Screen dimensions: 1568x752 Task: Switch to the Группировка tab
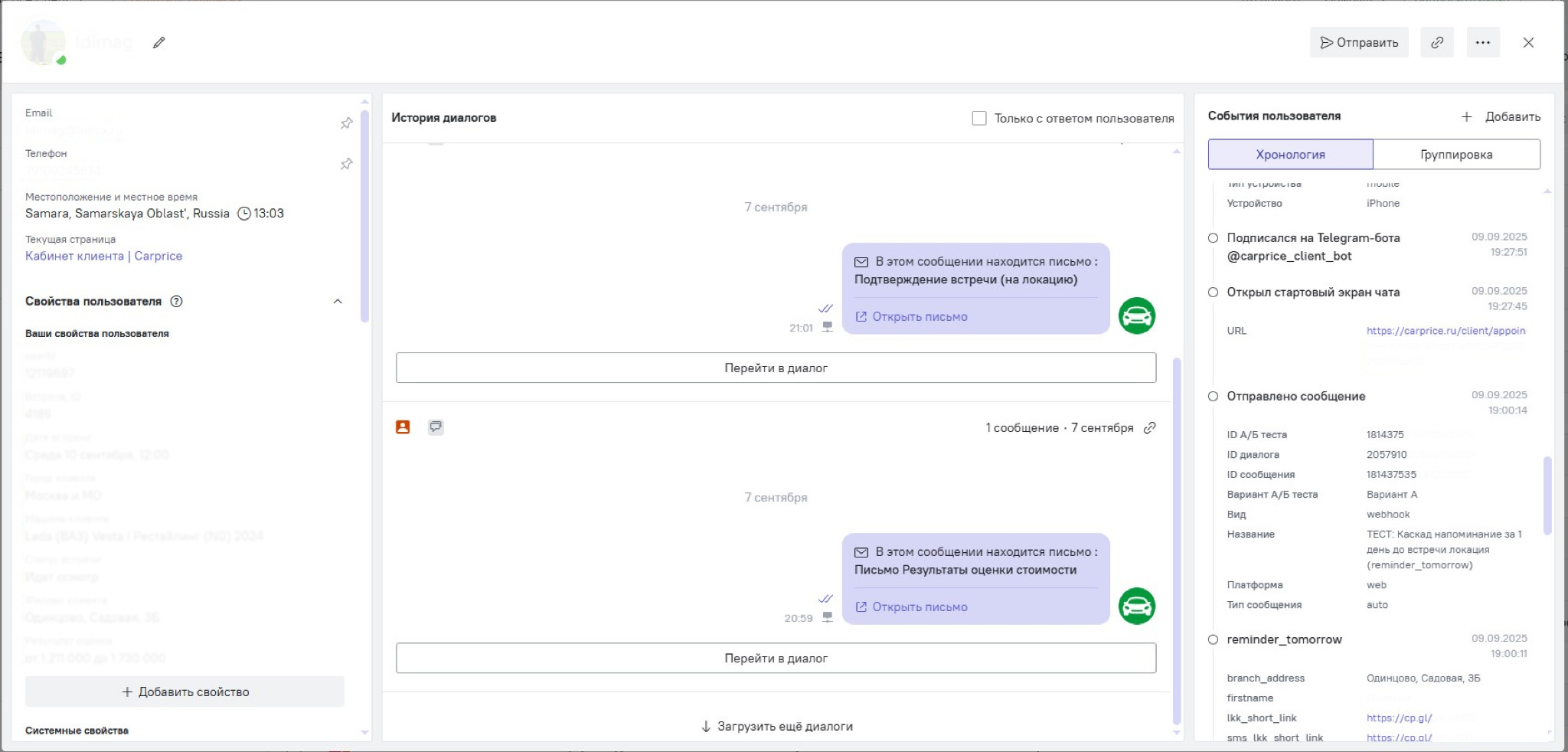tap(1455, 155)
